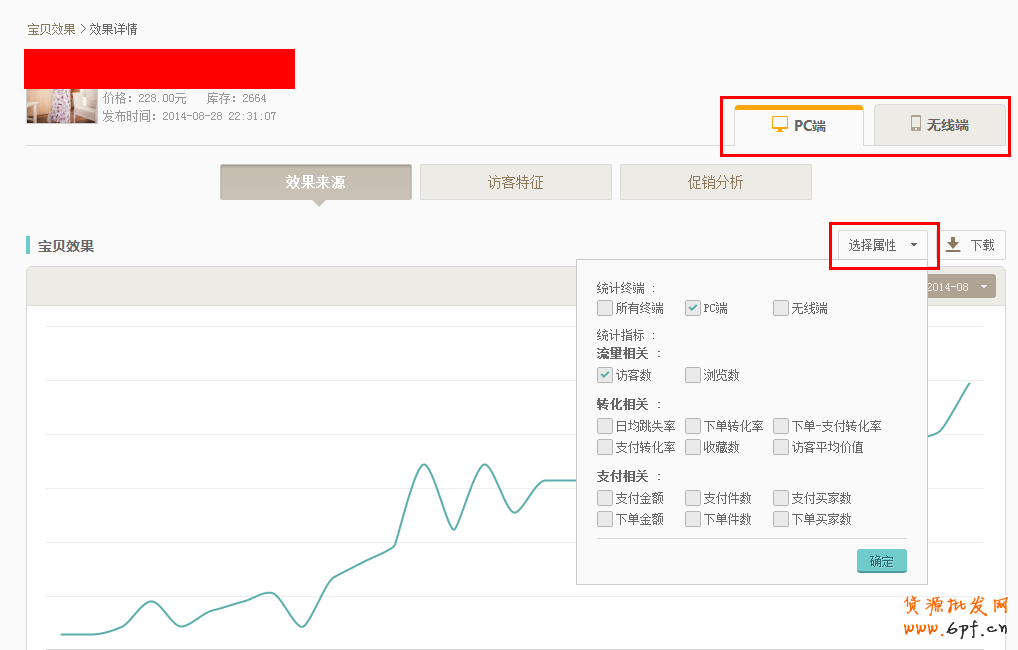The image size is (1018, 650).
Task: Switch to the 访客特征 tab
Action: (515, 183)
